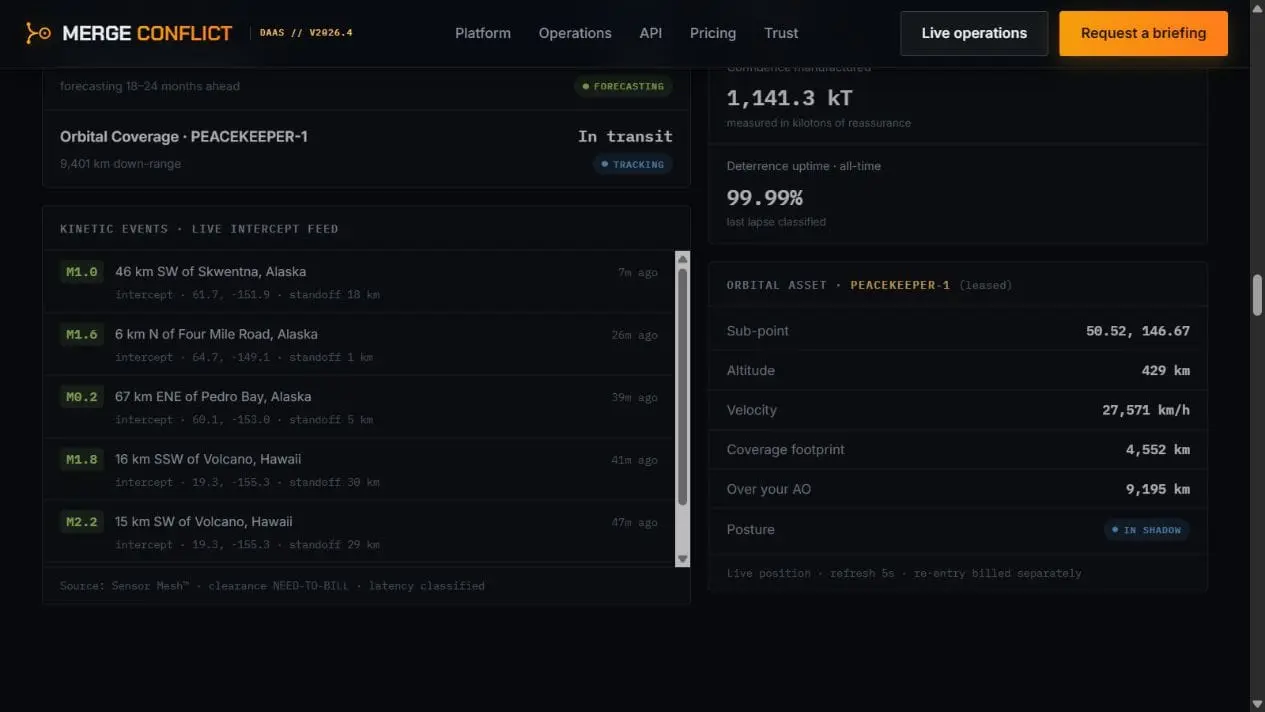Click the M2.2 magnitude badge
This screenshot has height=712, width=1265.
pyautogui.click(x=82, y=522)
